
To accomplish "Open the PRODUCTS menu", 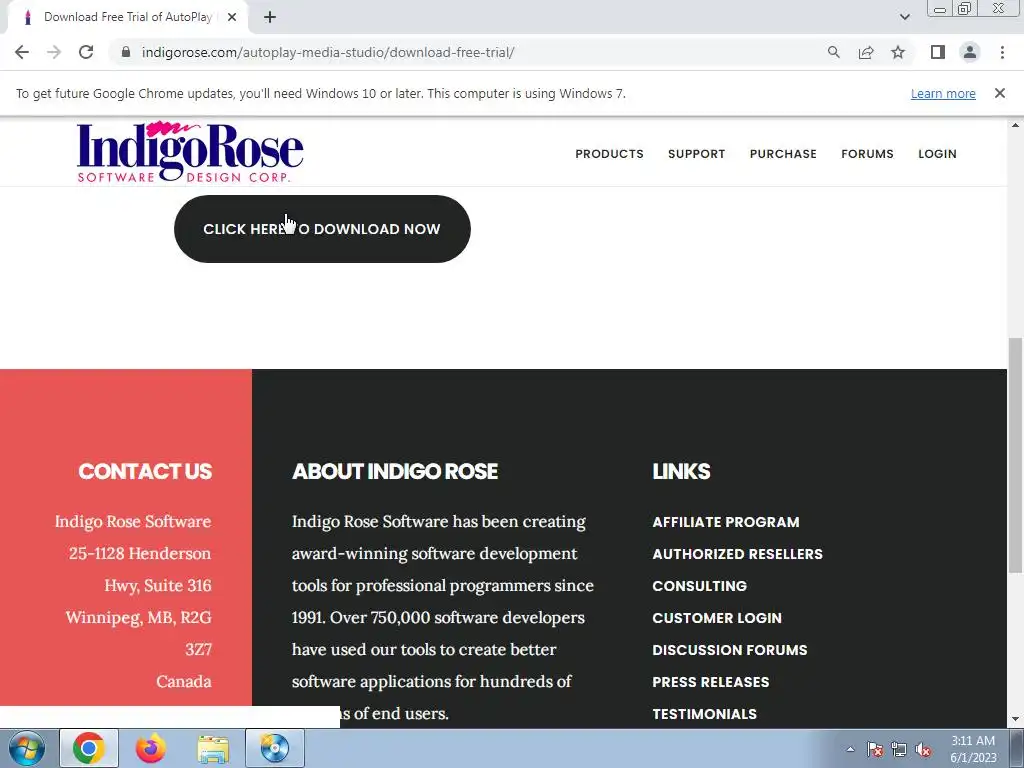I will (x=609, y=154).
